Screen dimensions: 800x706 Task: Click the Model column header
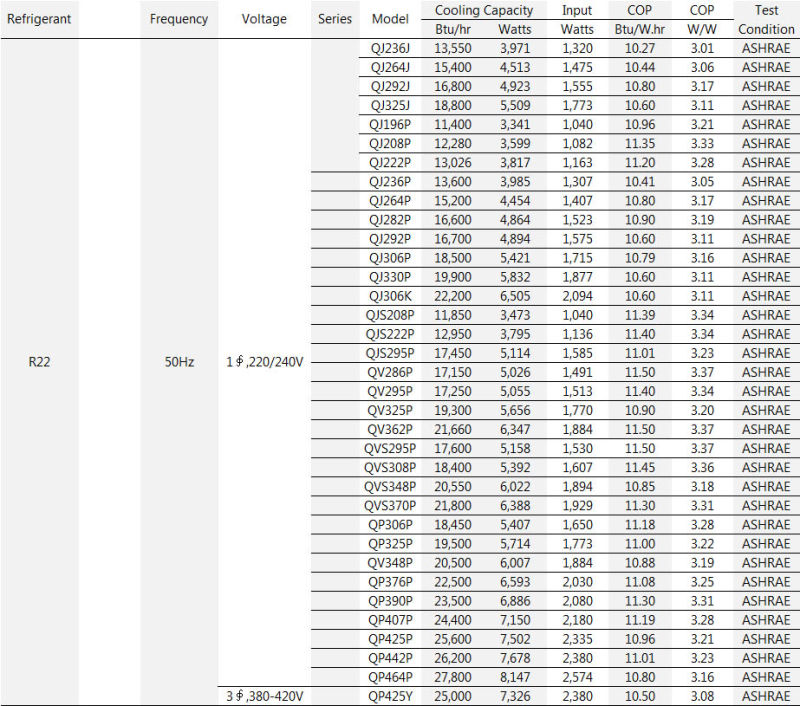coord(390,19)
